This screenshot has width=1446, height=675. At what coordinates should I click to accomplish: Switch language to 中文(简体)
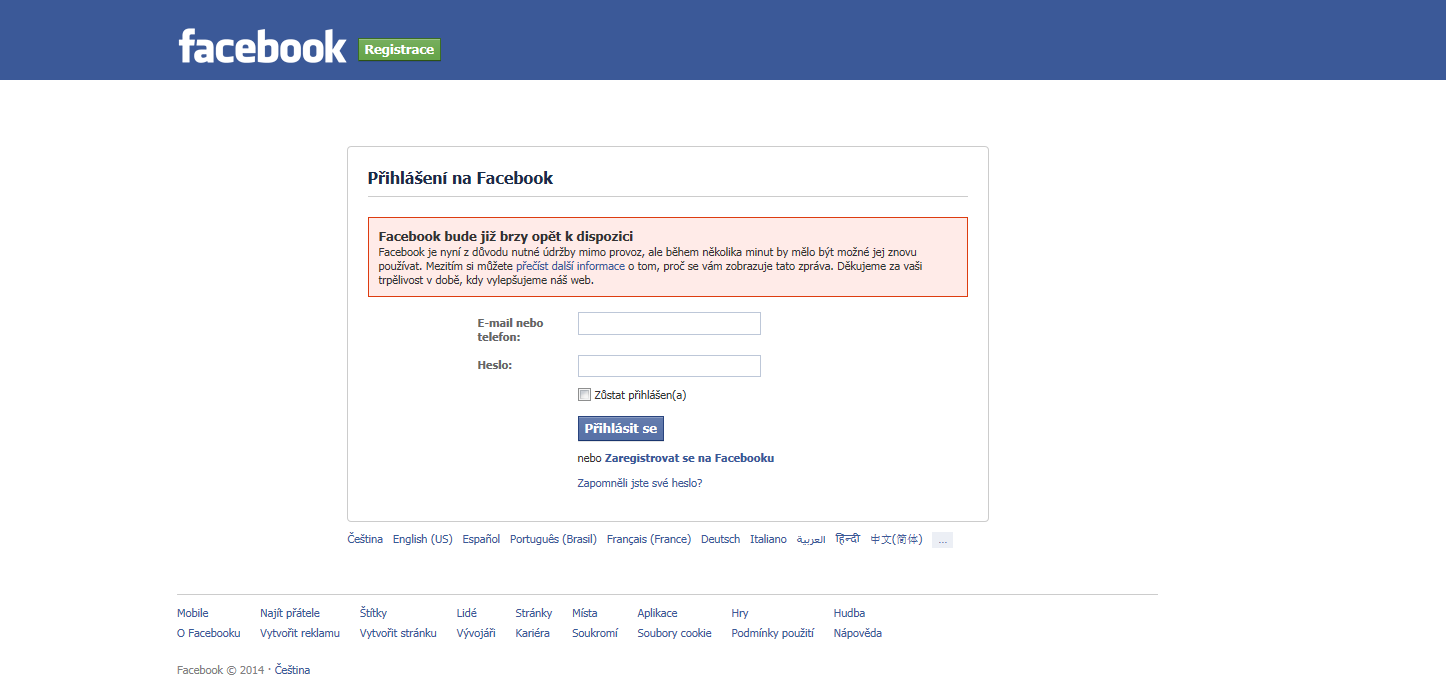[896, 539]
